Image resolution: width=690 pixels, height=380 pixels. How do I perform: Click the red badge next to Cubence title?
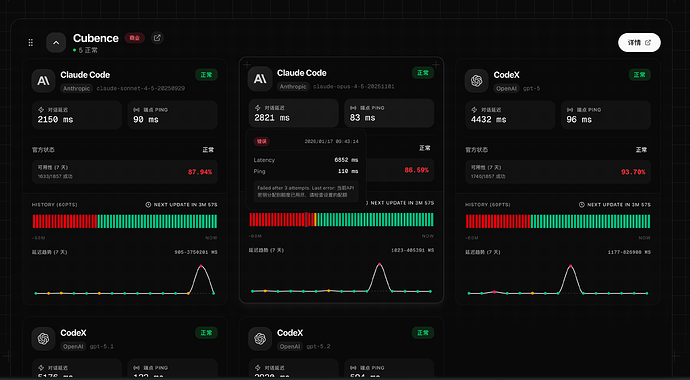[134, 38]
